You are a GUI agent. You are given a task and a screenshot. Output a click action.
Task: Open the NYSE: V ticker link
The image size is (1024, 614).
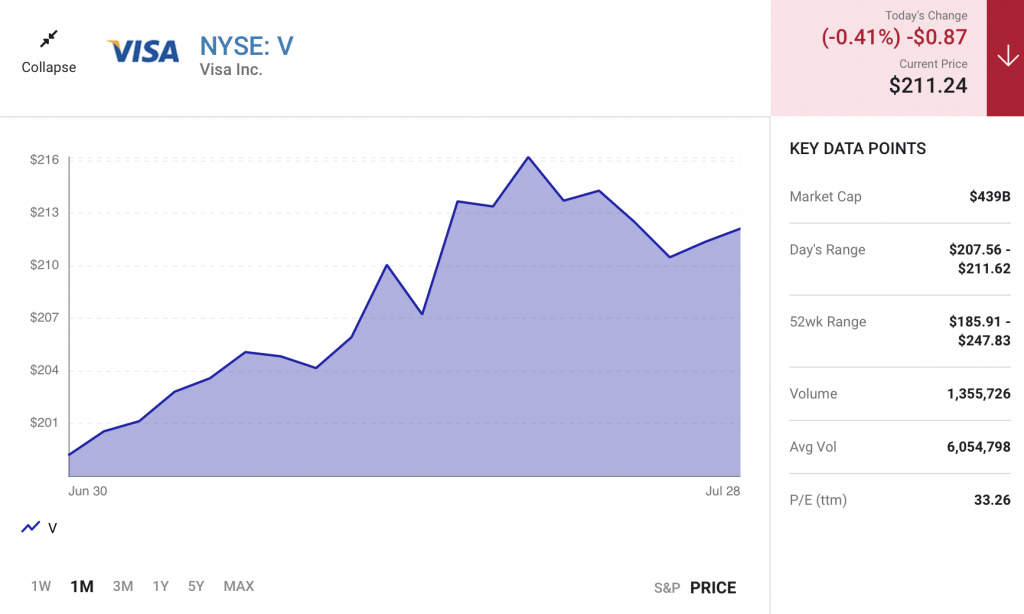(246, 46)
